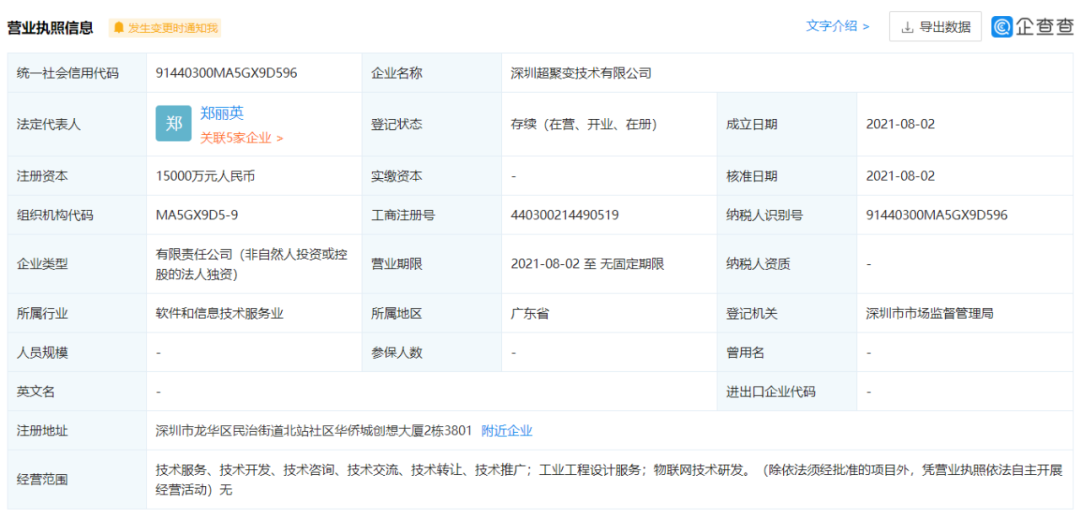Click the 法定代表人 label
This screenshot has height=513, width=1080.
click(48, 125)
